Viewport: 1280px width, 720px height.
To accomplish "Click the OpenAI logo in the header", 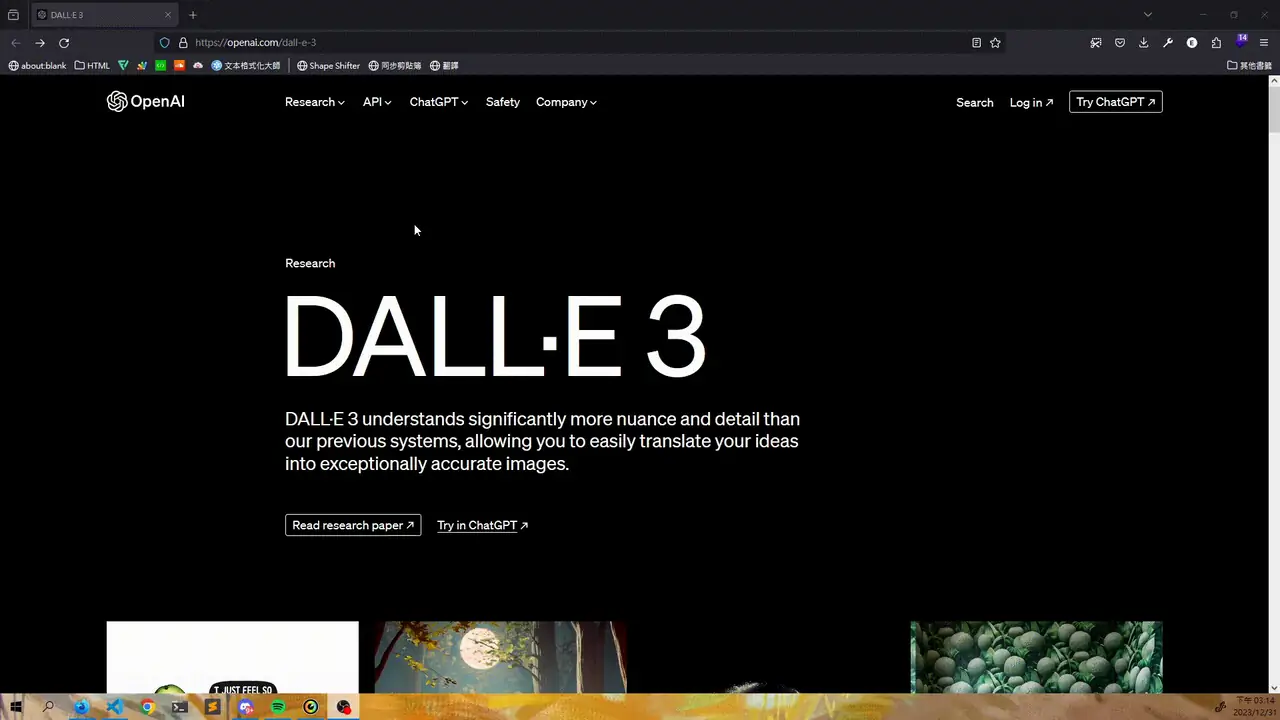I will pyautogui.click(x=145, y=102).
